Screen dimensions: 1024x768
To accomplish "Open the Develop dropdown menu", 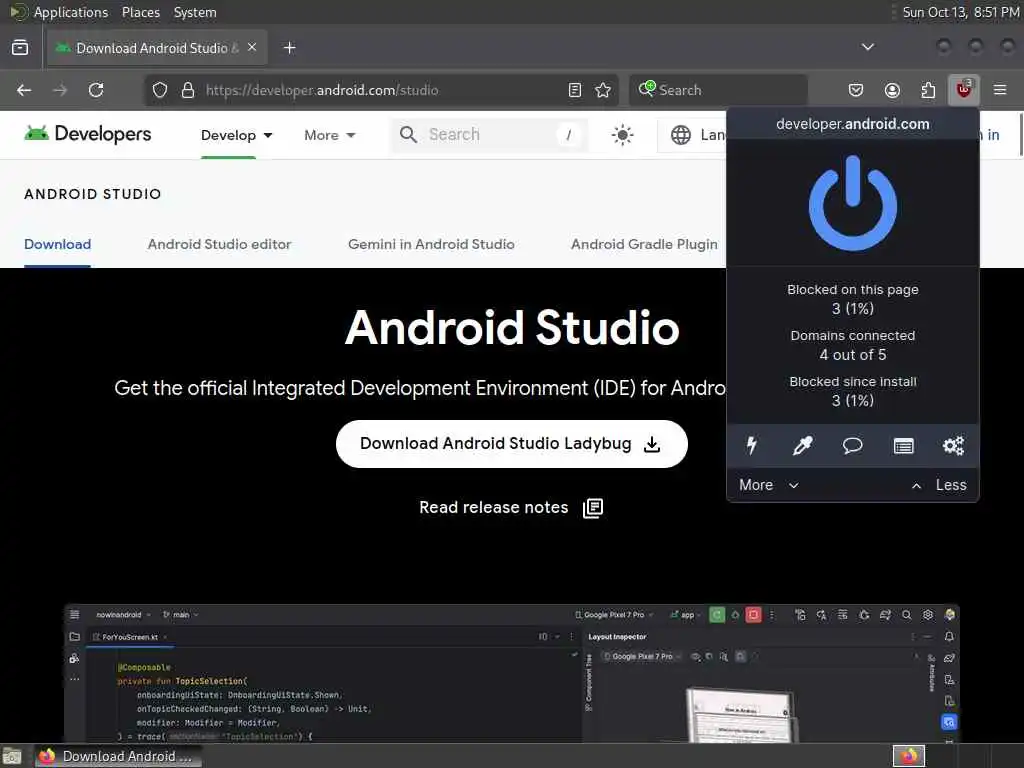I will (x=236, y=135).
